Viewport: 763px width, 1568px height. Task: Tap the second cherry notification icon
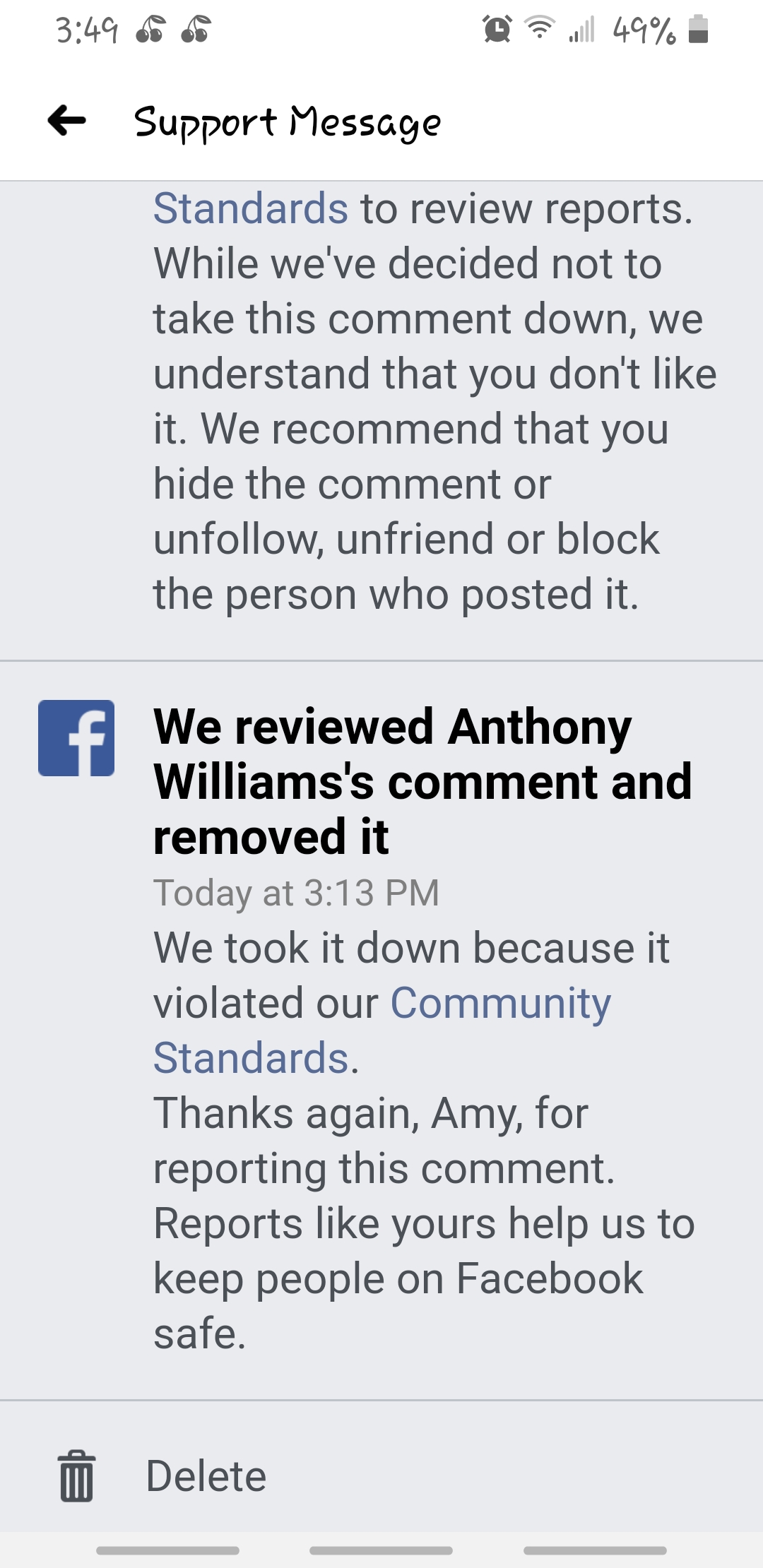pyautogui.click(x=196, y=30)
